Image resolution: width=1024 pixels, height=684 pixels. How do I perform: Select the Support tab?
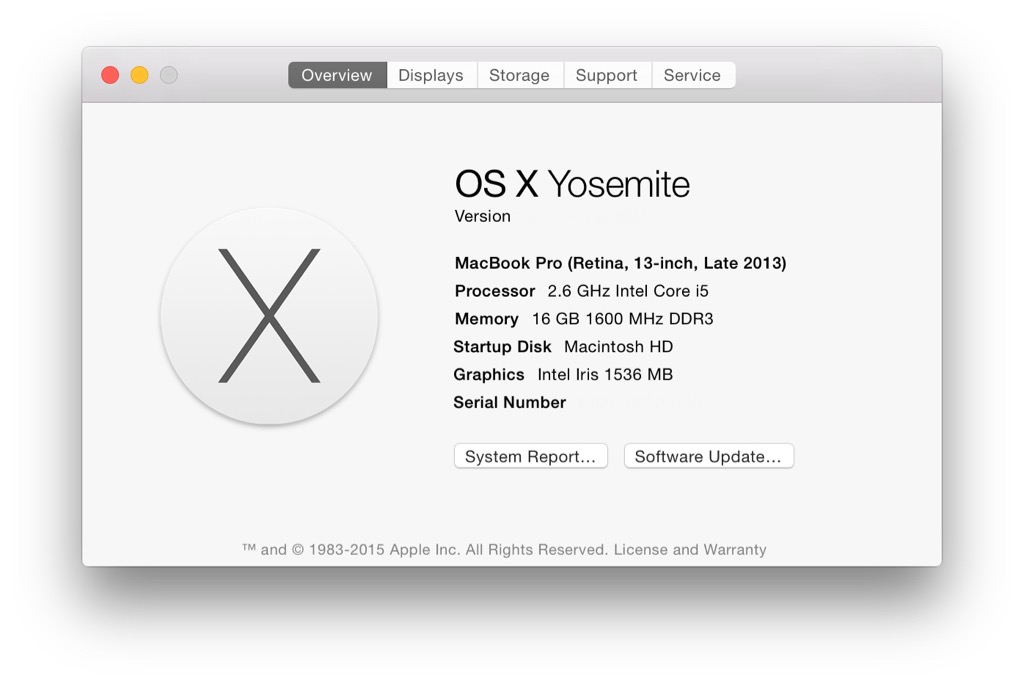tap(607, 75)
